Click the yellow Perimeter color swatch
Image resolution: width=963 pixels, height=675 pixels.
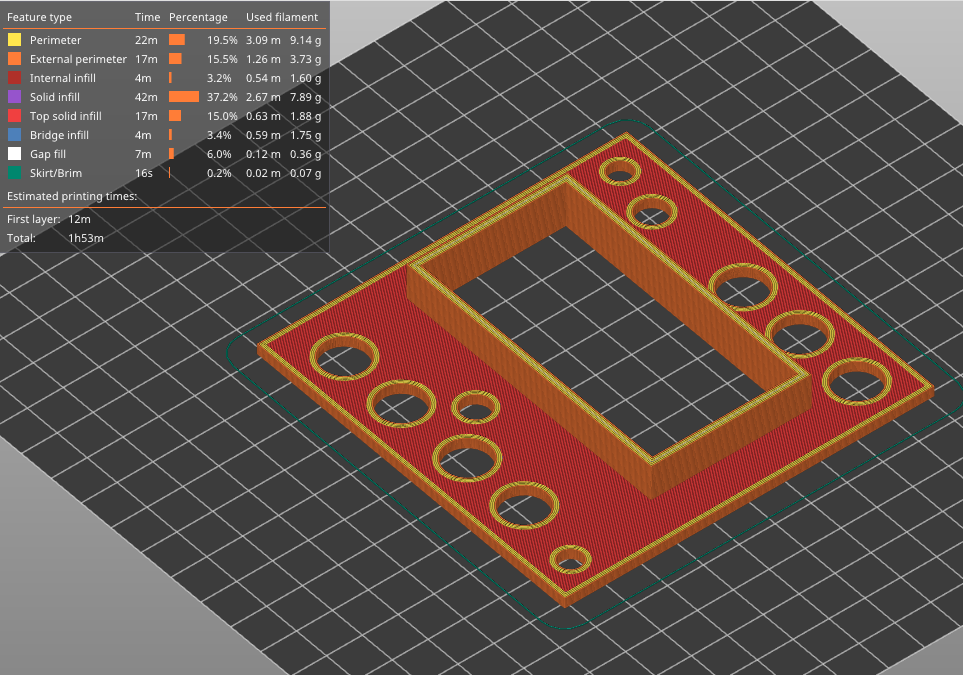click(x=14, y=40)
